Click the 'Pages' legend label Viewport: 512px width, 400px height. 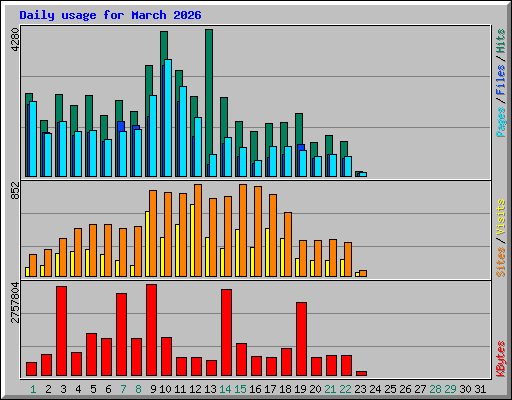(501, 122)
